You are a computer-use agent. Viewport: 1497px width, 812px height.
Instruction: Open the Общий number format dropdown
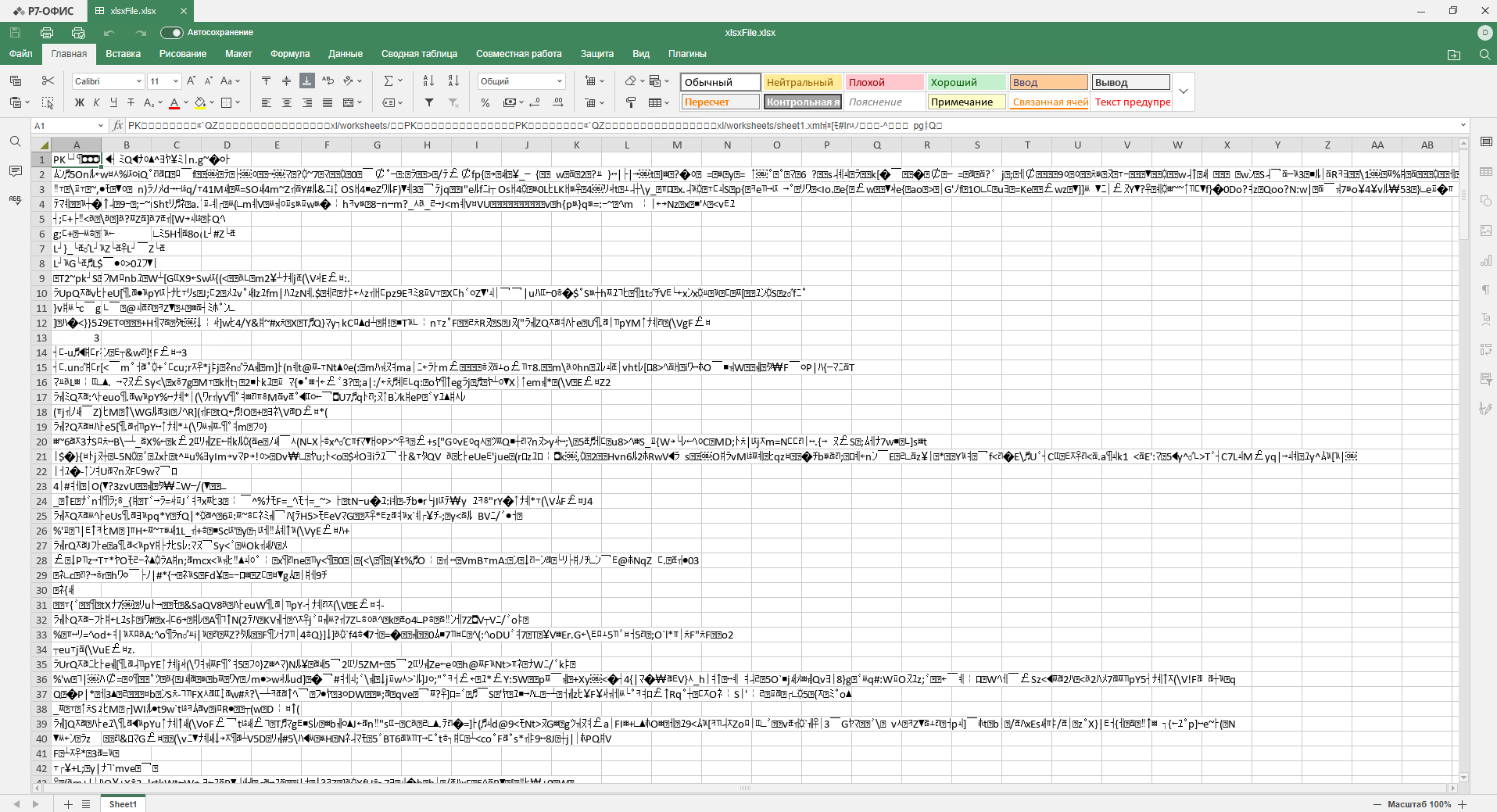coord(560,81)
